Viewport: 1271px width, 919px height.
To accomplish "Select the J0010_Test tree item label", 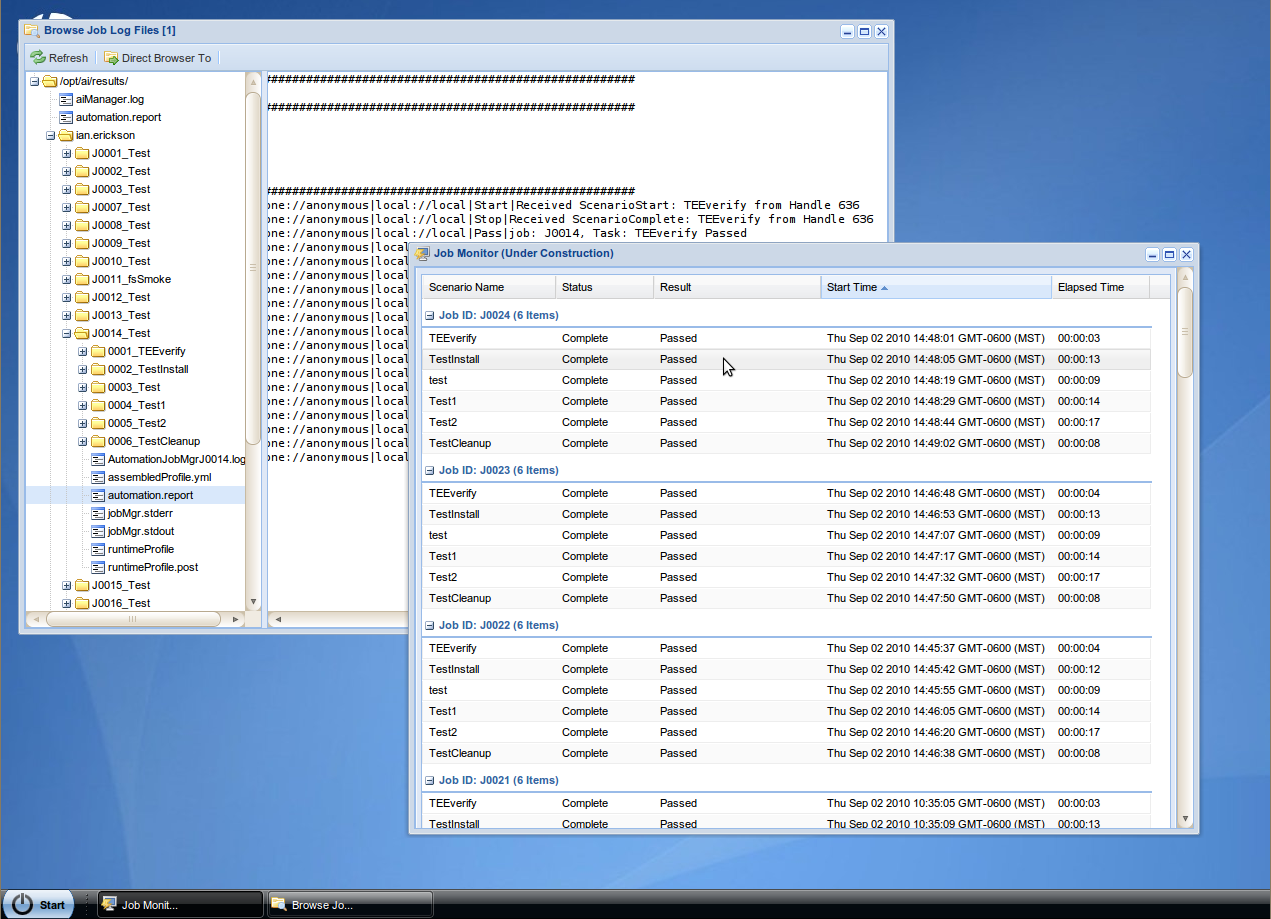I will pyautogui.click(x=121, y=261).
